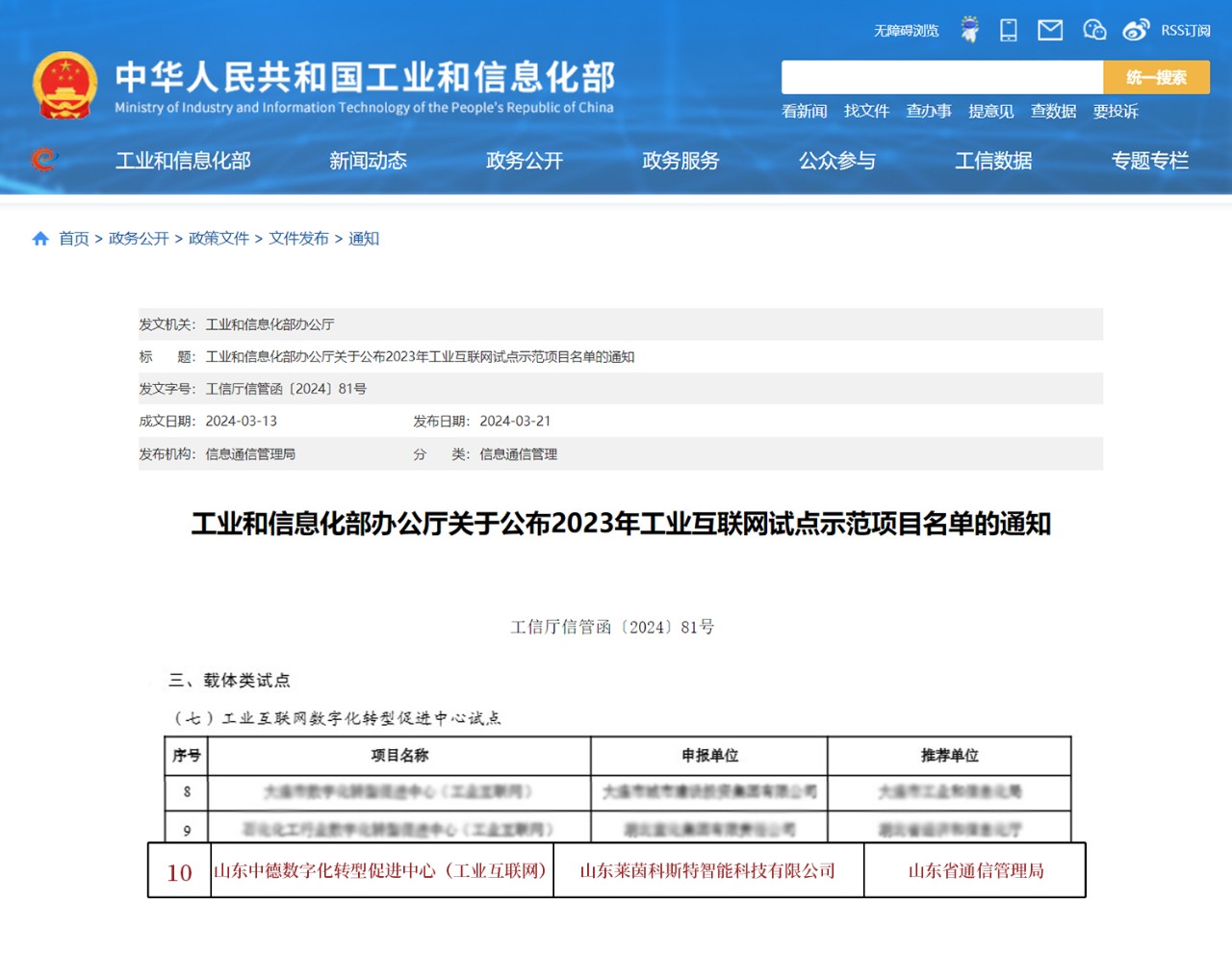The width and height of the screenshot is (1232, 955).
Task: Open the 提意见 quick link
Action: tap(991, 111)
